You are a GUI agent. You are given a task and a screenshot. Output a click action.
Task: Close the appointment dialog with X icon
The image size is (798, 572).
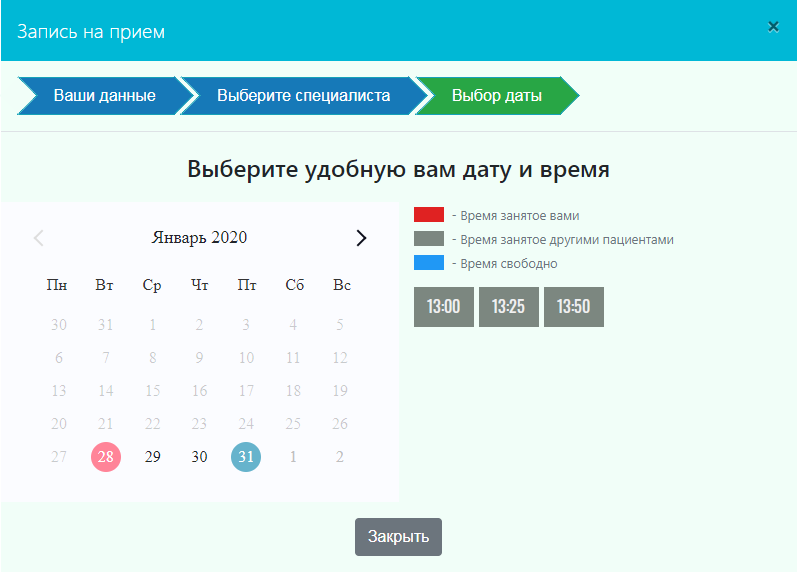pyautogui.click(x=773, y=27)
